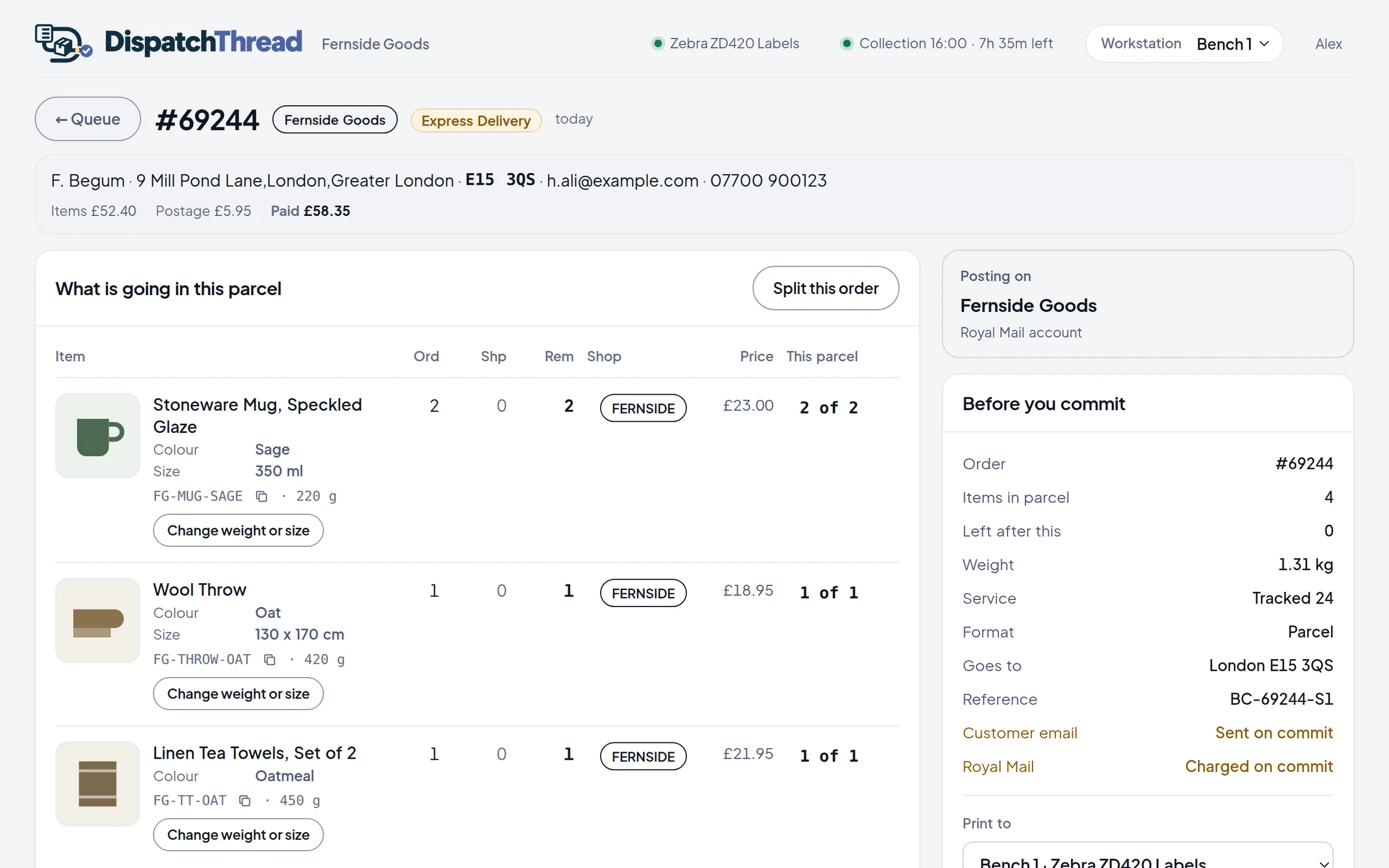Click FERNSIDE shop tag on Stoneware Mug row
1389x868 pixels.
click(x=643, y=409)
